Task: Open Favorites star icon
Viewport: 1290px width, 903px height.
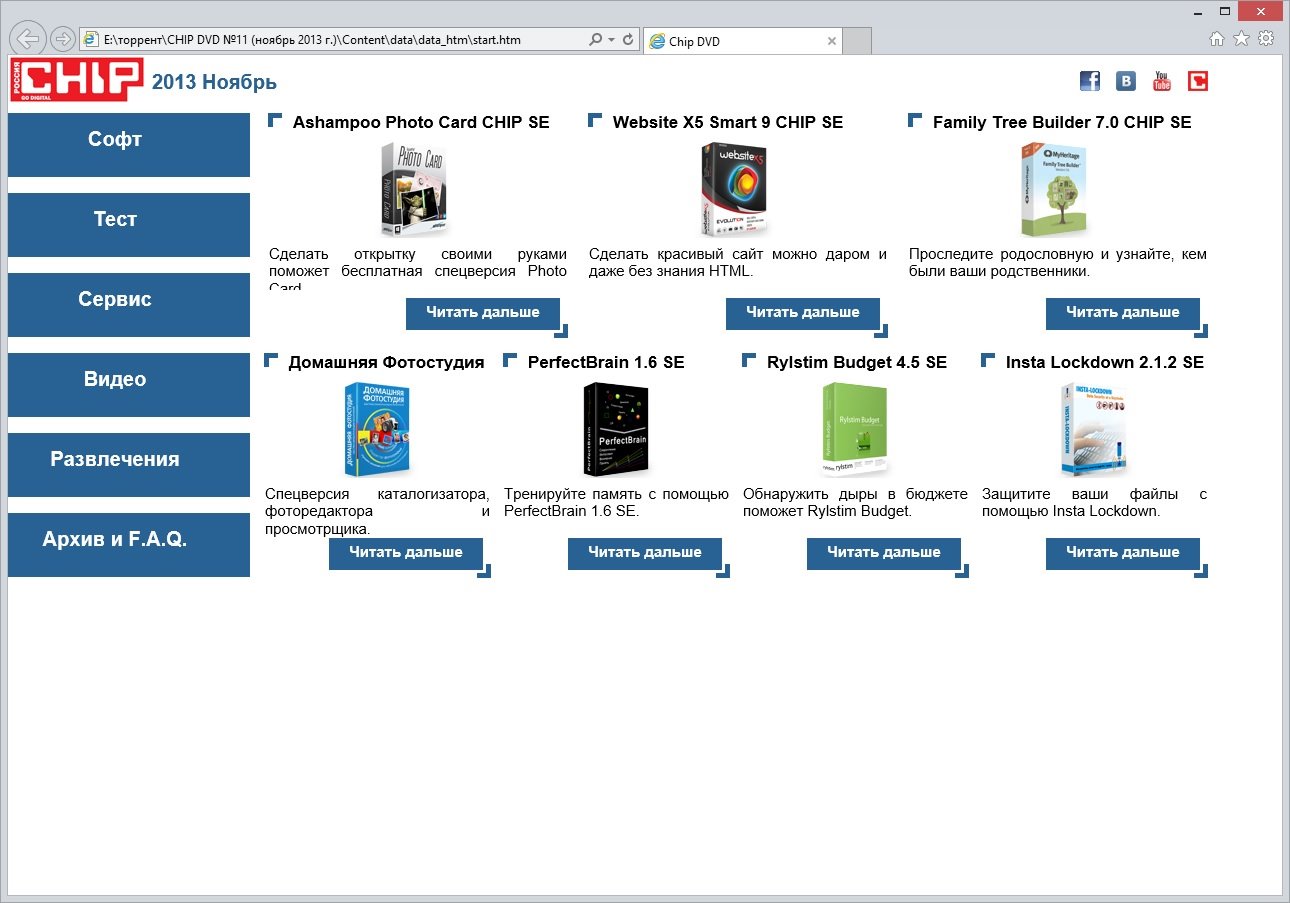Action: coord(1242,38)
